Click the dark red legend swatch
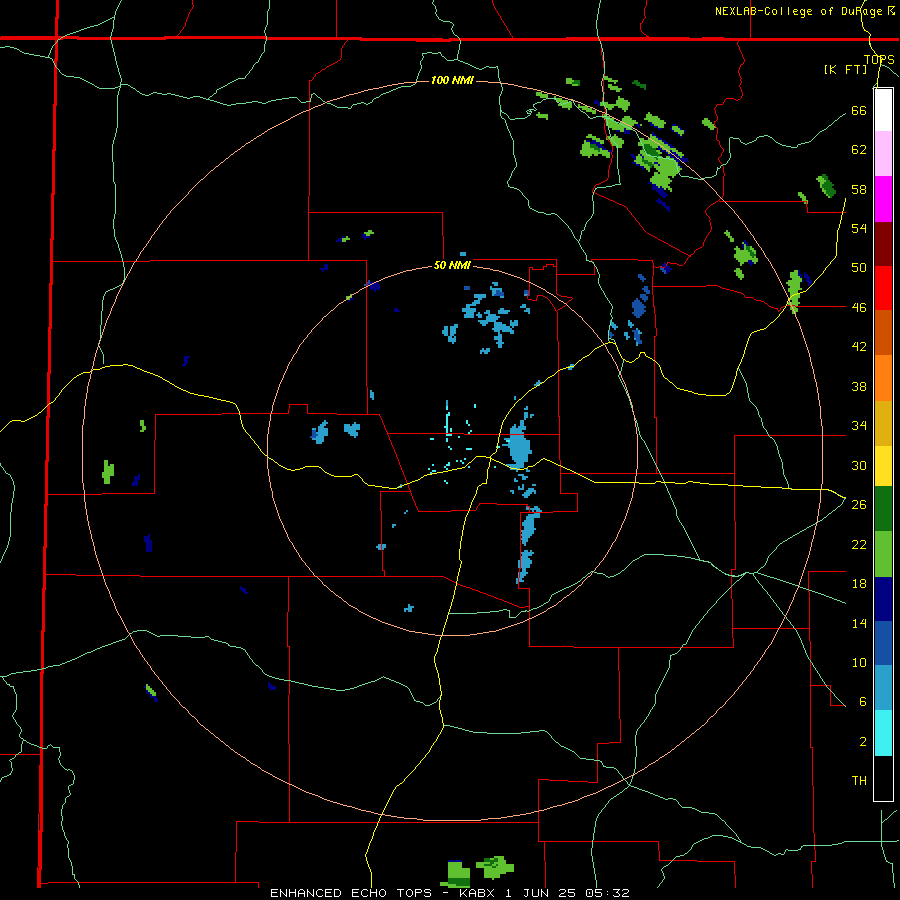 point(883,244)
